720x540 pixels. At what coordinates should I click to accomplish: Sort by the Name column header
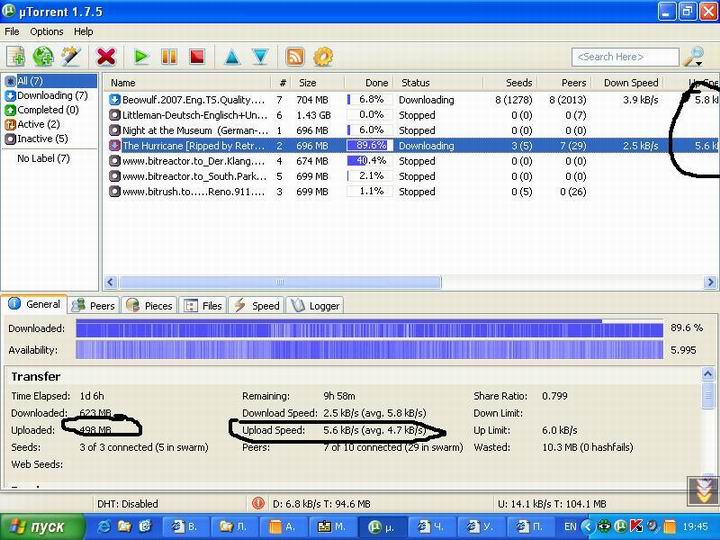pos(187,83)
